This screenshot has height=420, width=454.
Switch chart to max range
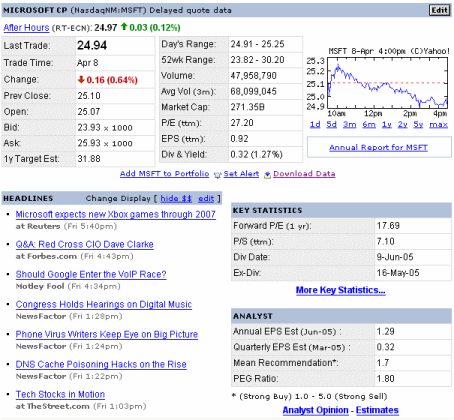[x=438, y=125]
